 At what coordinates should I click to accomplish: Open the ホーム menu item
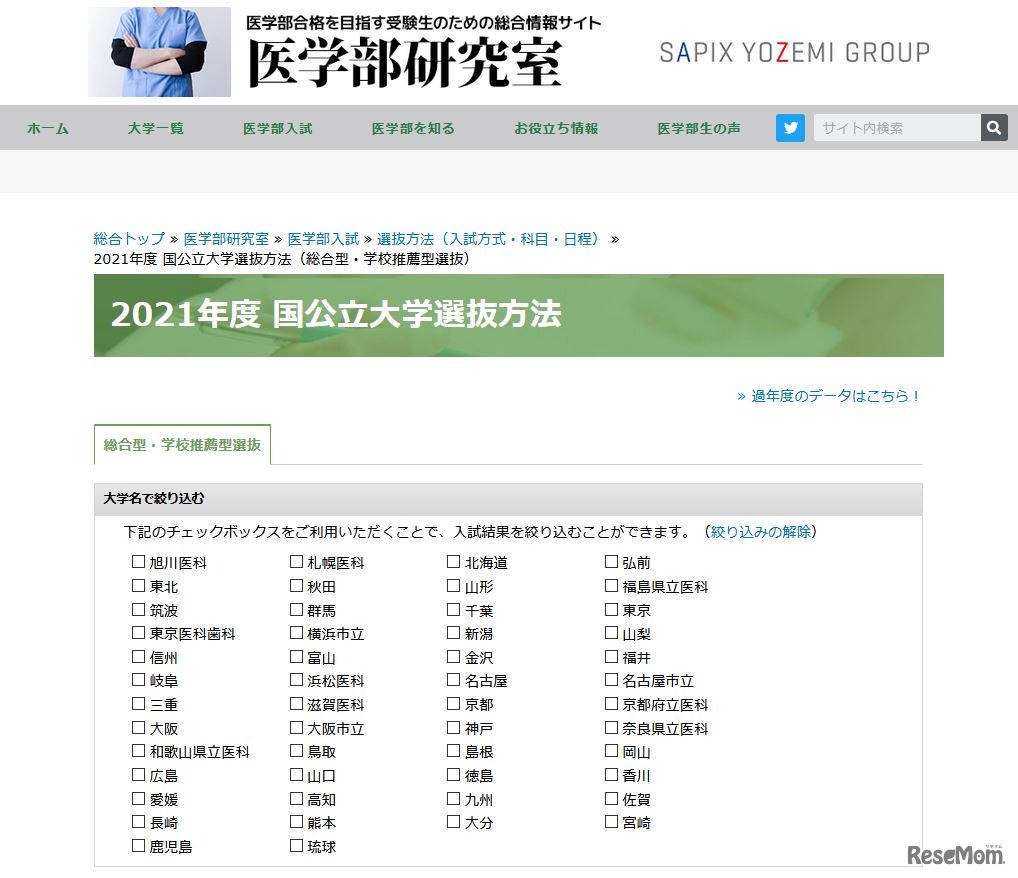click(47, 128)
